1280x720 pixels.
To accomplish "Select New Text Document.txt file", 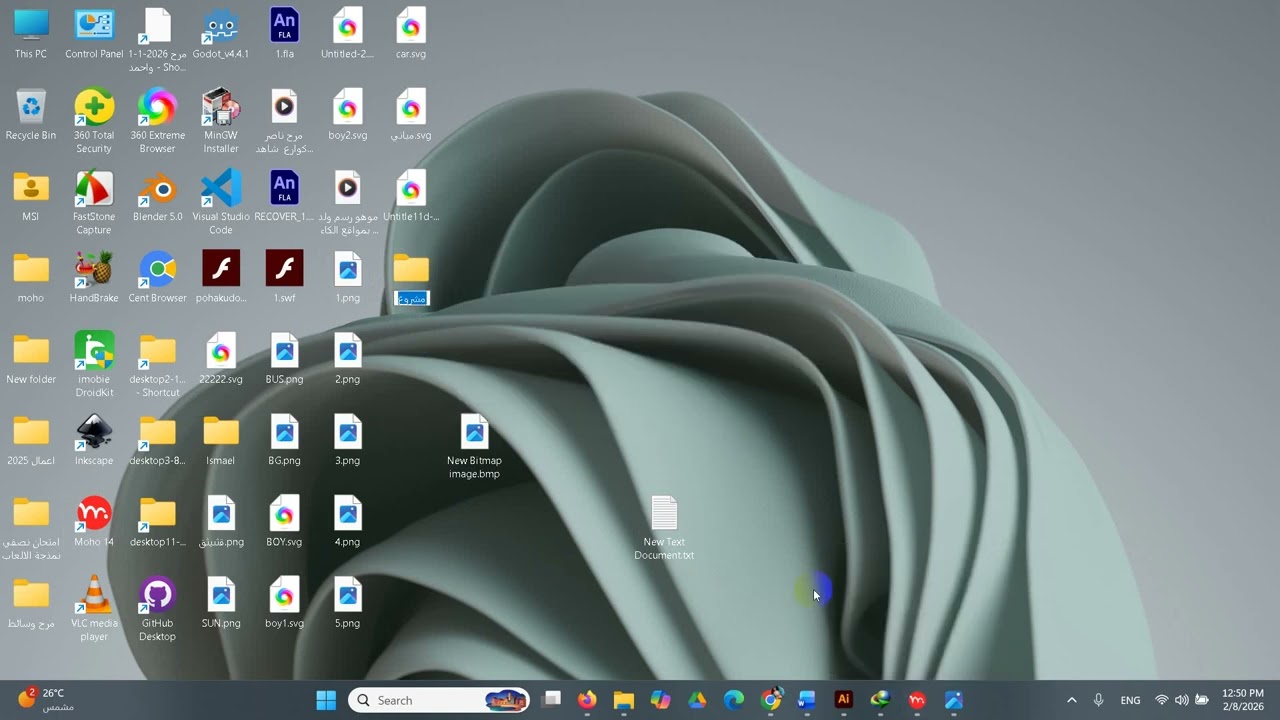I will pyautogui.click(x=664, y=515).
